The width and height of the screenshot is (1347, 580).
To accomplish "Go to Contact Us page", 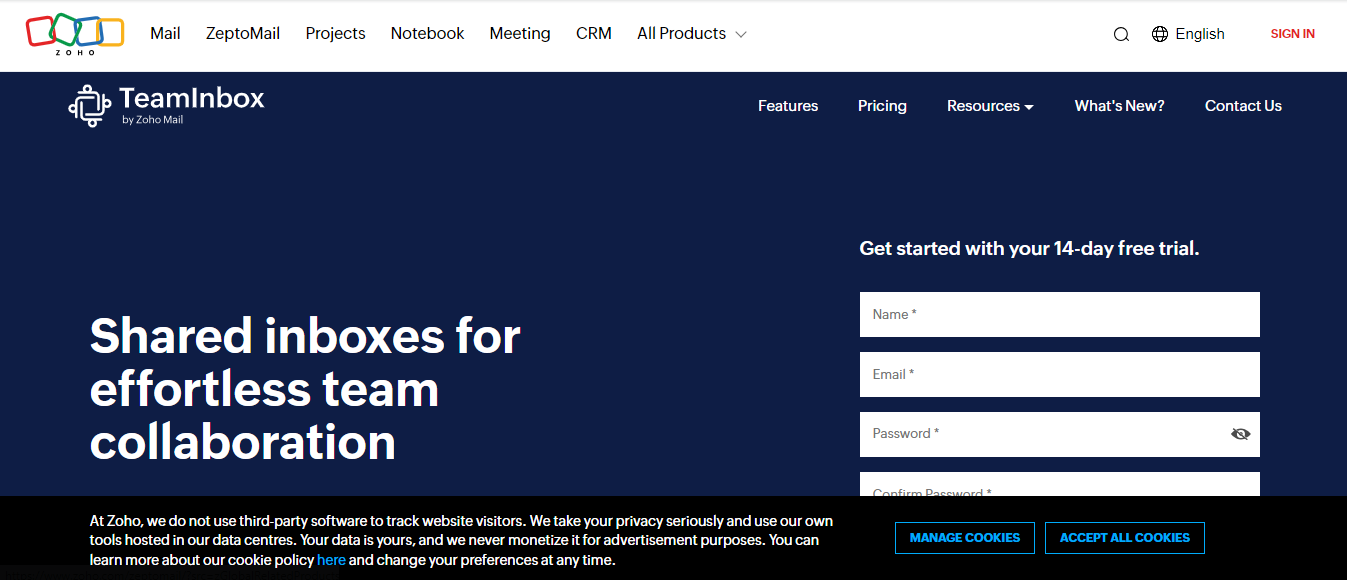I will click(x=1243, y=106).
